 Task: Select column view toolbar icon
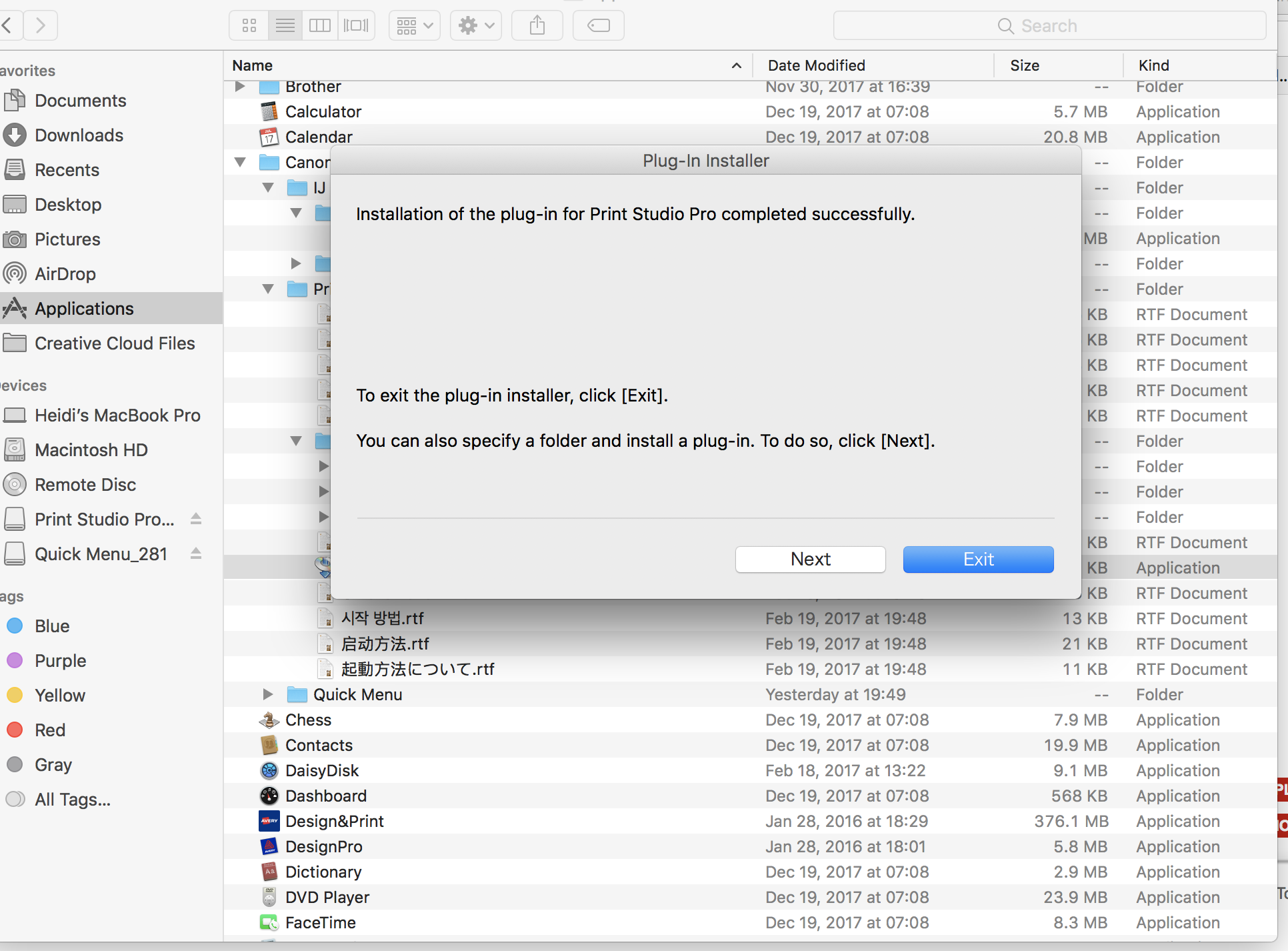320,26
